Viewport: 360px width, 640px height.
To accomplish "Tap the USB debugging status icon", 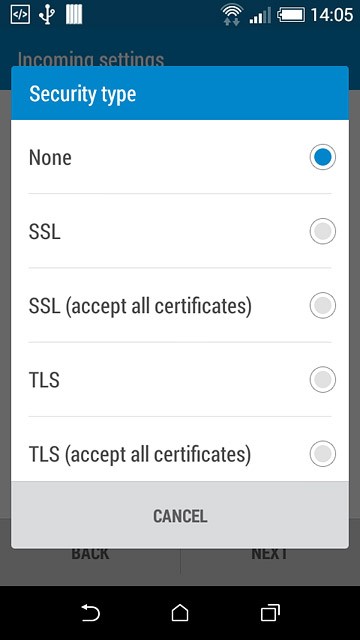I will point(20,15).
